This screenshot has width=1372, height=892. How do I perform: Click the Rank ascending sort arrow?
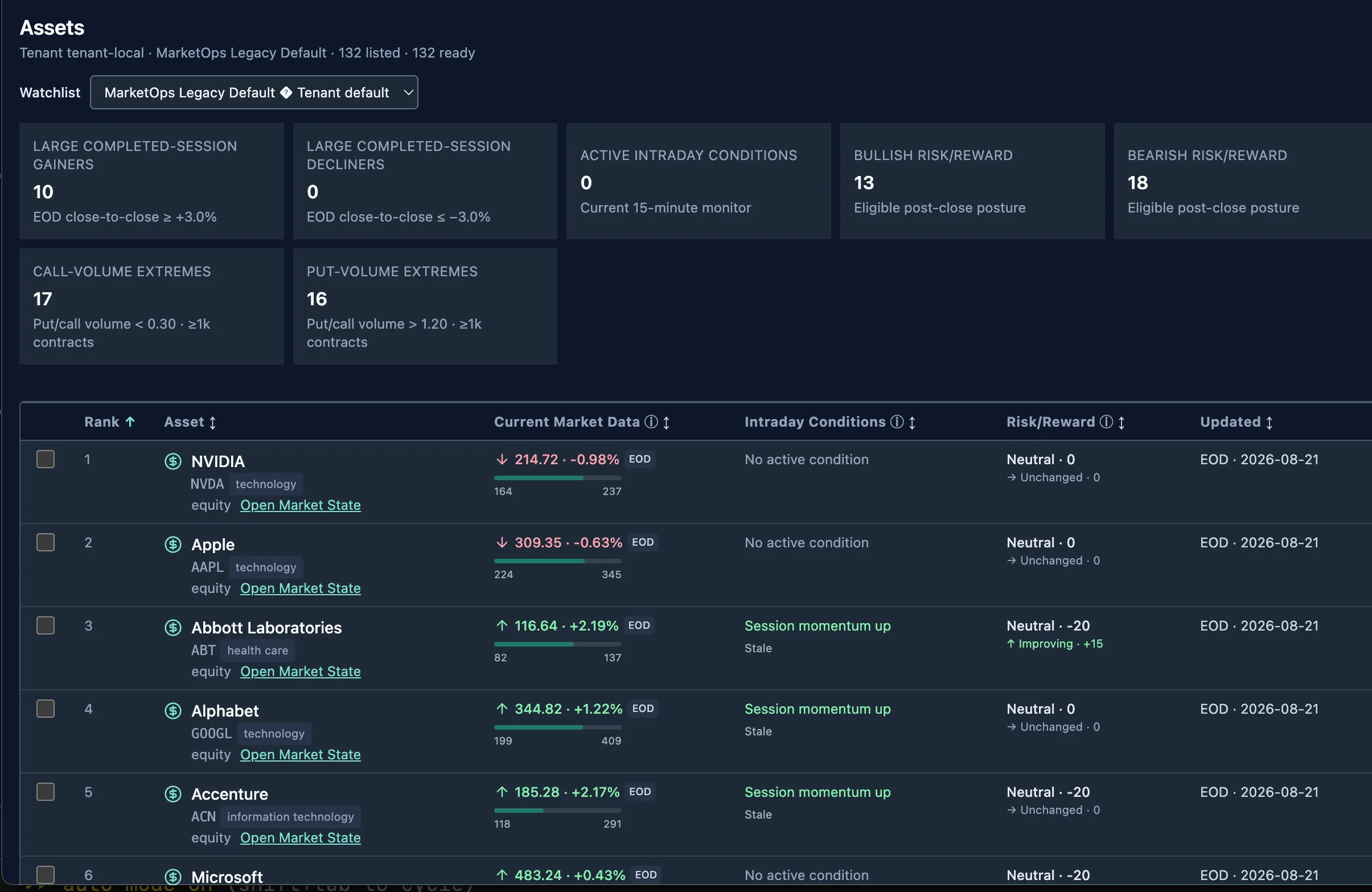tap(130, 422)
